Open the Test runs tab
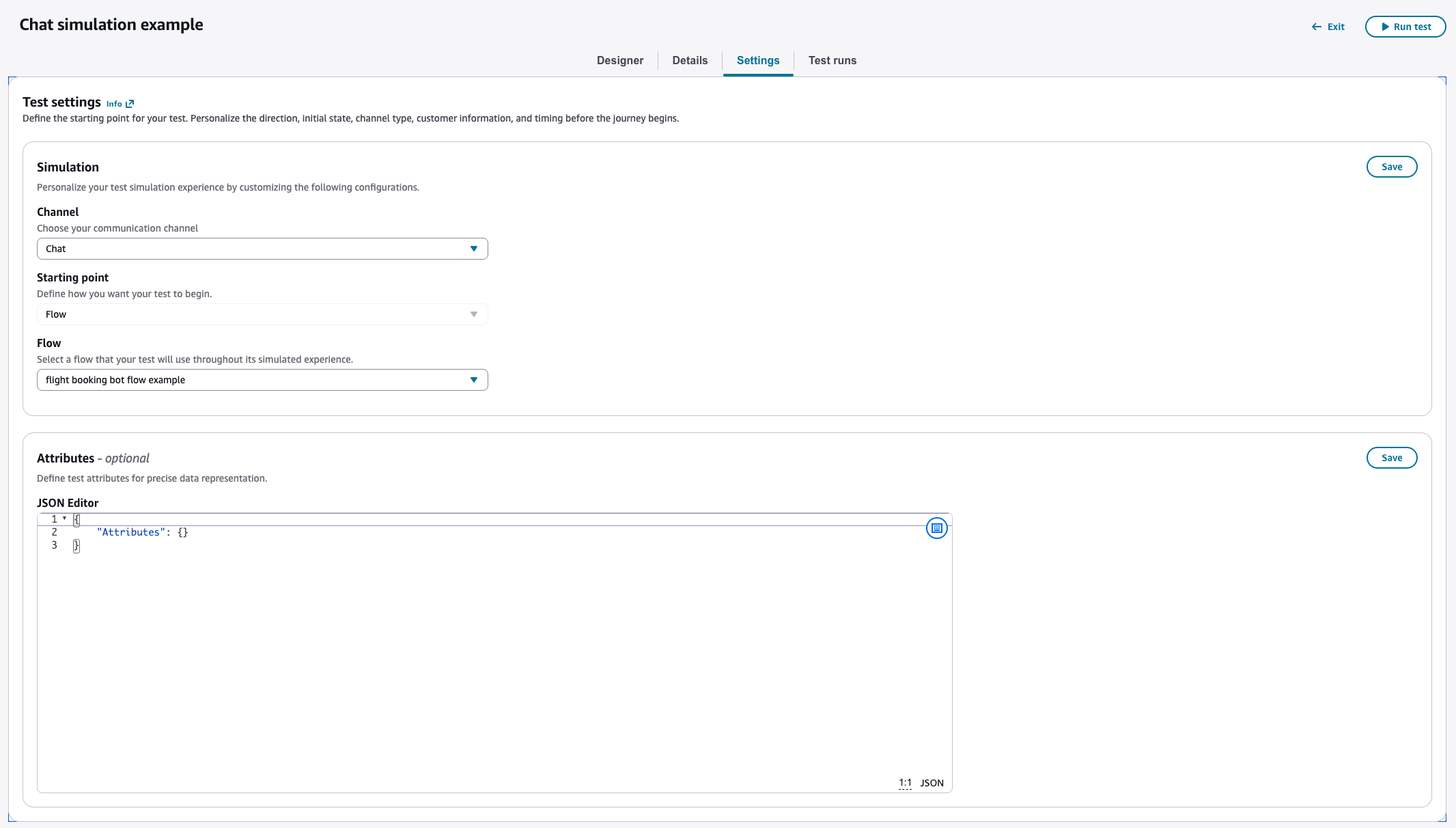This screenshot has width=1456, height=828. pyautogui.click(x=832, y=60)
